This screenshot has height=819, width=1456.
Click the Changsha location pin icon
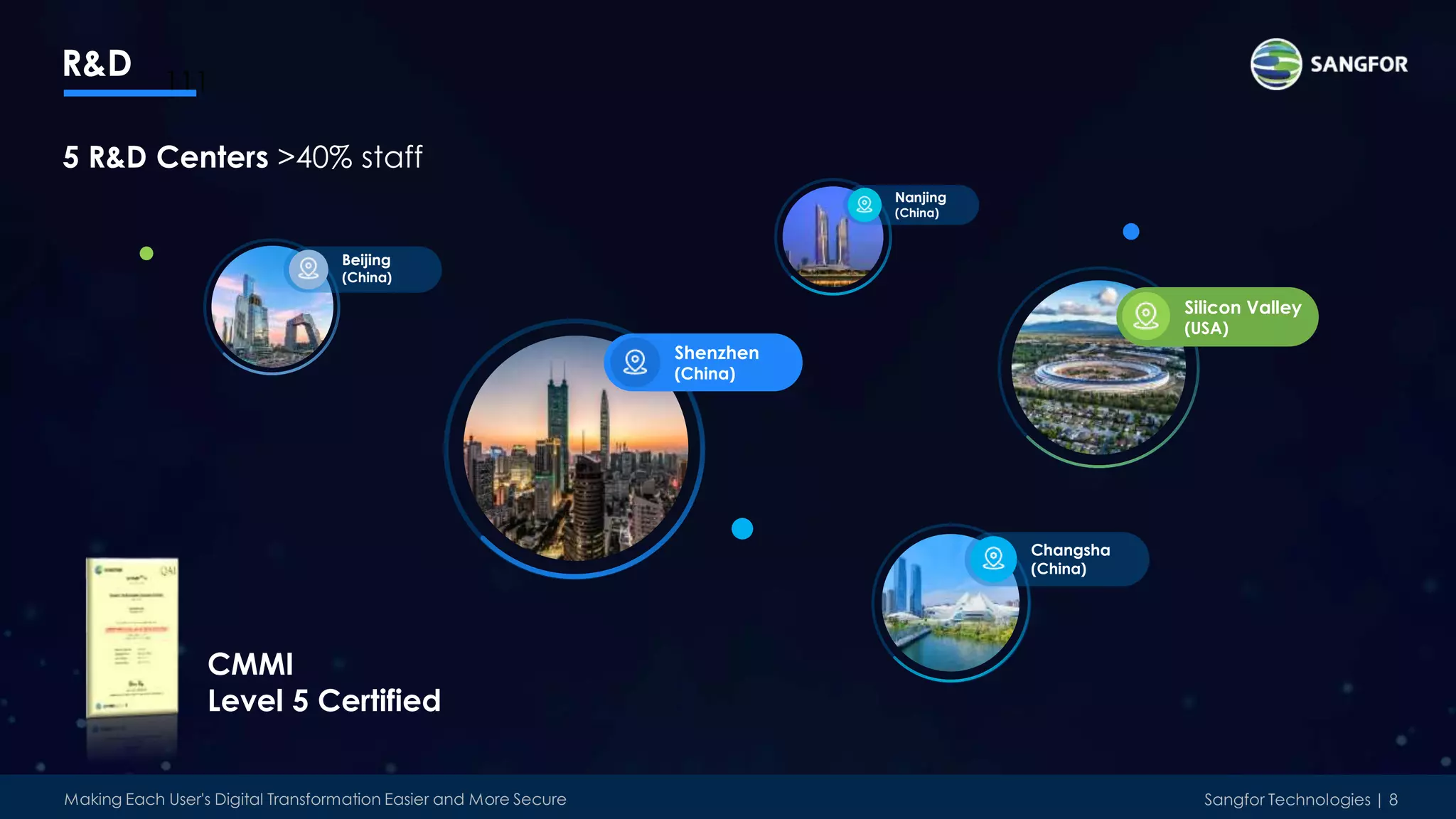tap(993, 559)
